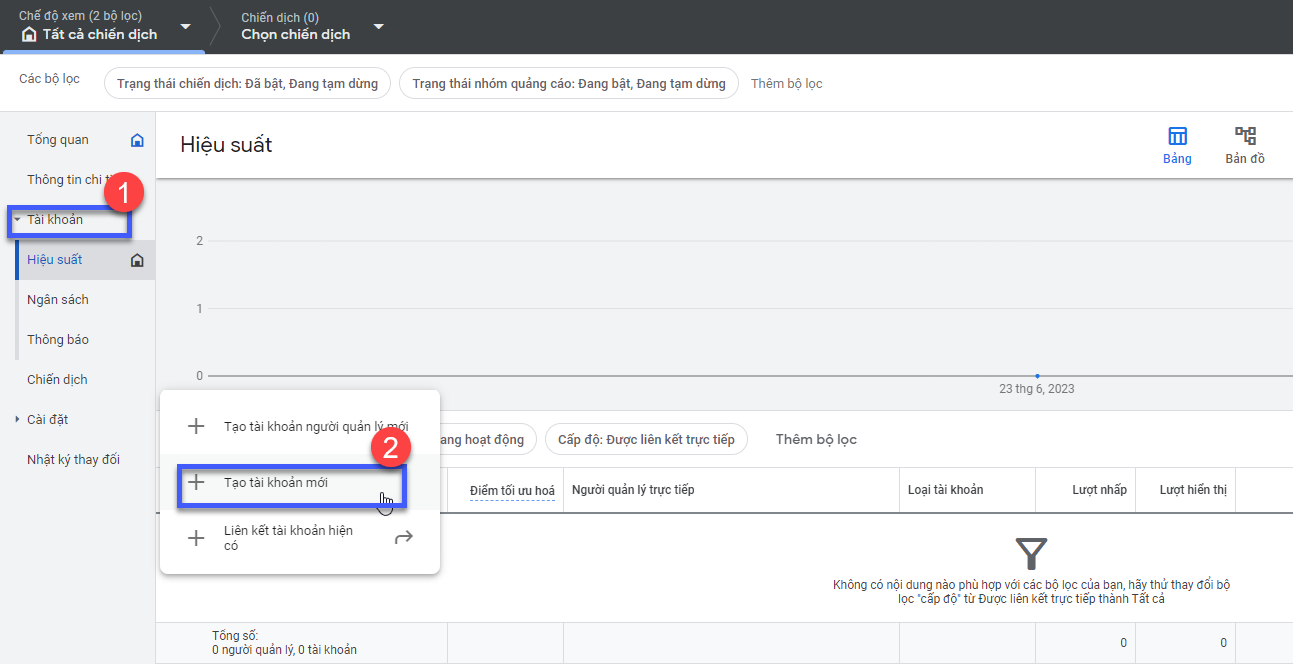Select Ngân sách in sidebar

[58, 300]
